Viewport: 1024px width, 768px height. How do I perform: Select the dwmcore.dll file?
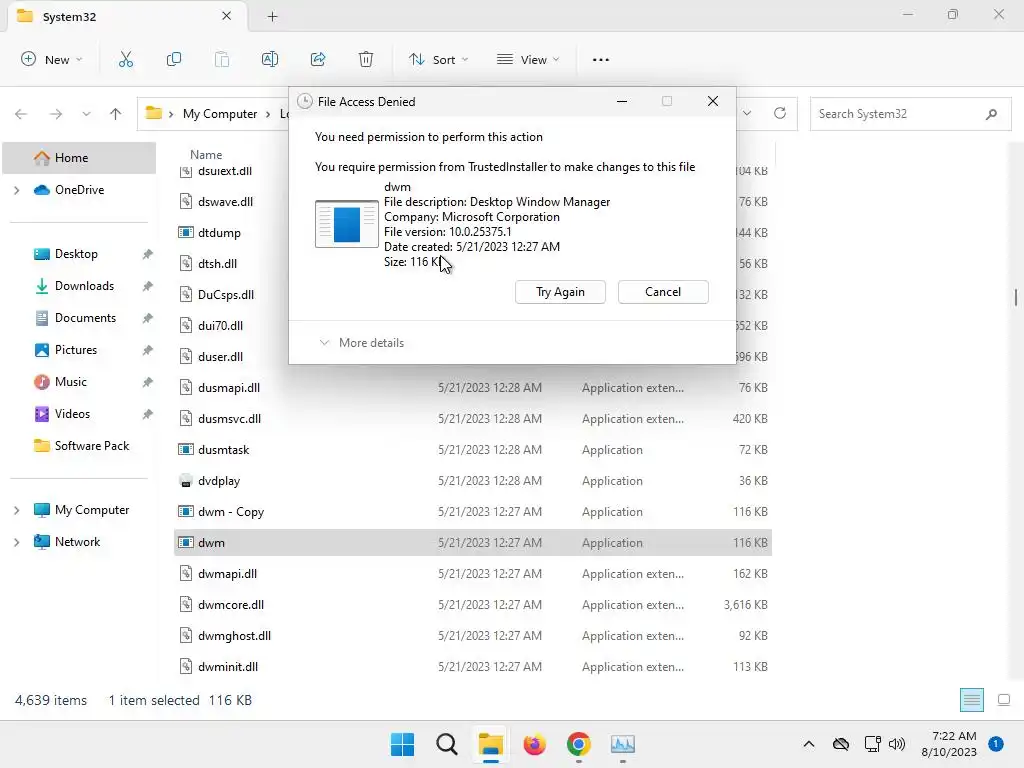[473, 605]
